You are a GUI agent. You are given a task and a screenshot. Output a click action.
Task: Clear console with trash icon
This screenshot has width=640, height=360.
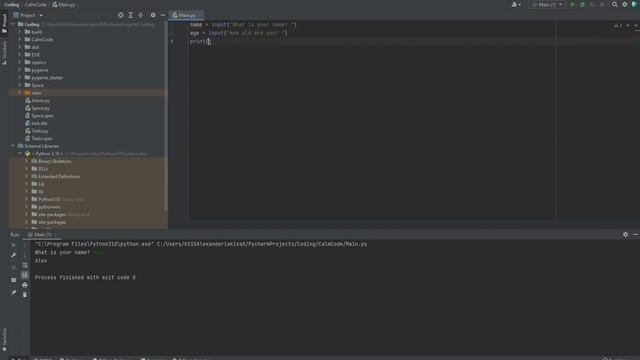25,295
